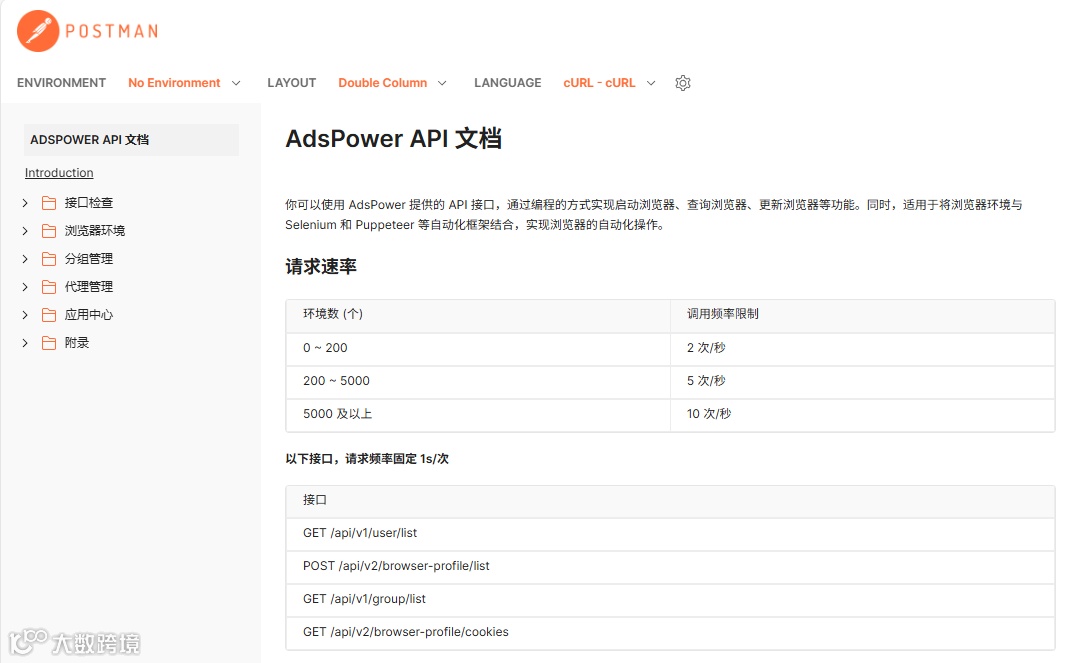Click the 0 ~ 200 table cell

[477, 349]
